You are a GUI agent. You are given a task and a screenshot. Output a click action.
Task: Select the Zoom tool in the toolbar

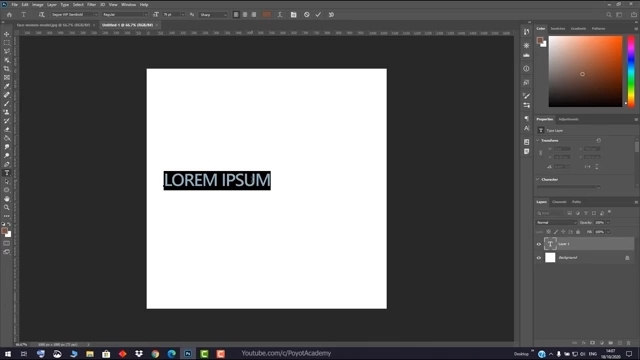pos(7,207)
